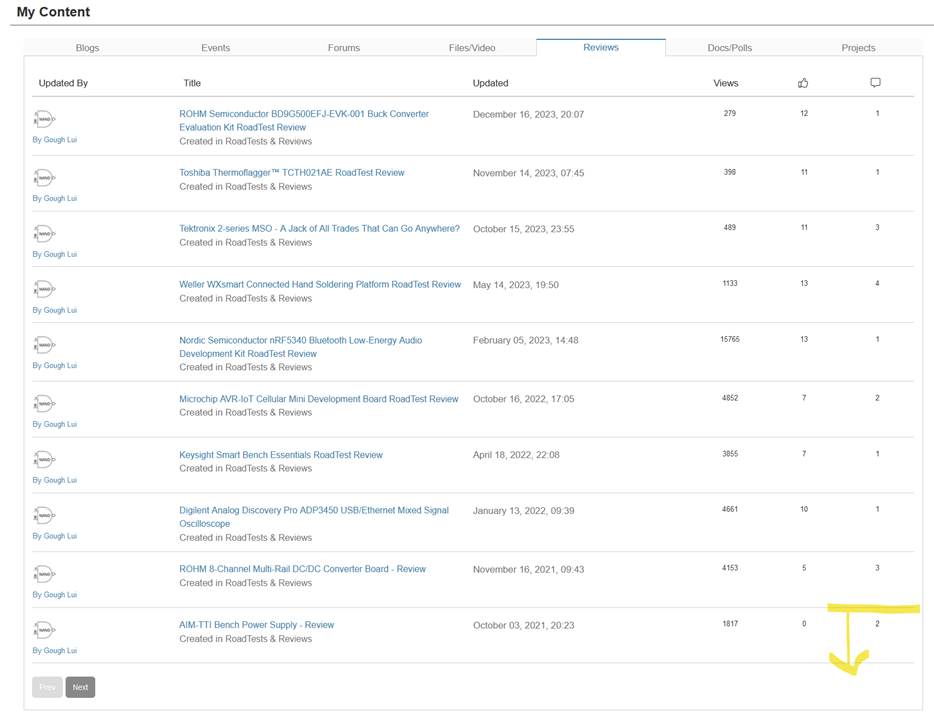
Task: Click the Views column header
Action: click(726, 83)
